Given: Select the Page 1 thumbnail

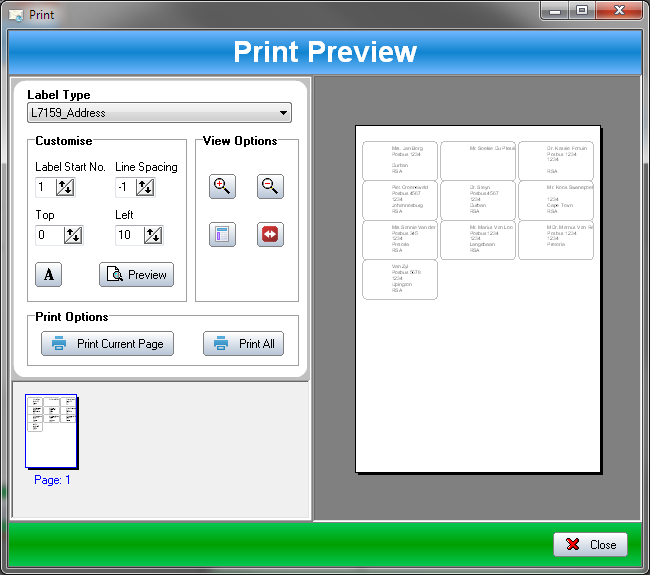Looking at the screenshot, I should [x=52, y=431].
